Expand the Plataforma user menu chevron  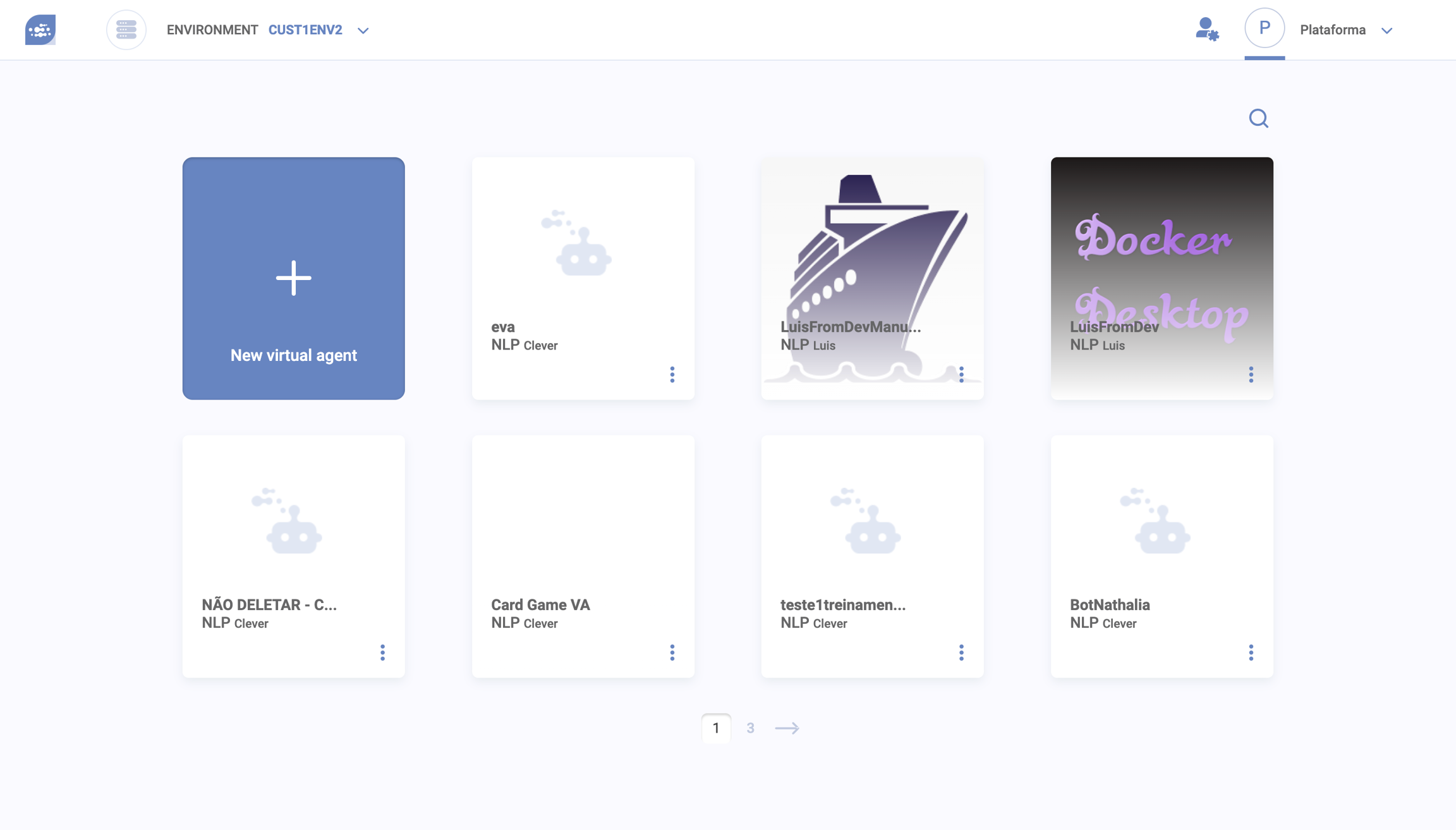pos(1386,30)
